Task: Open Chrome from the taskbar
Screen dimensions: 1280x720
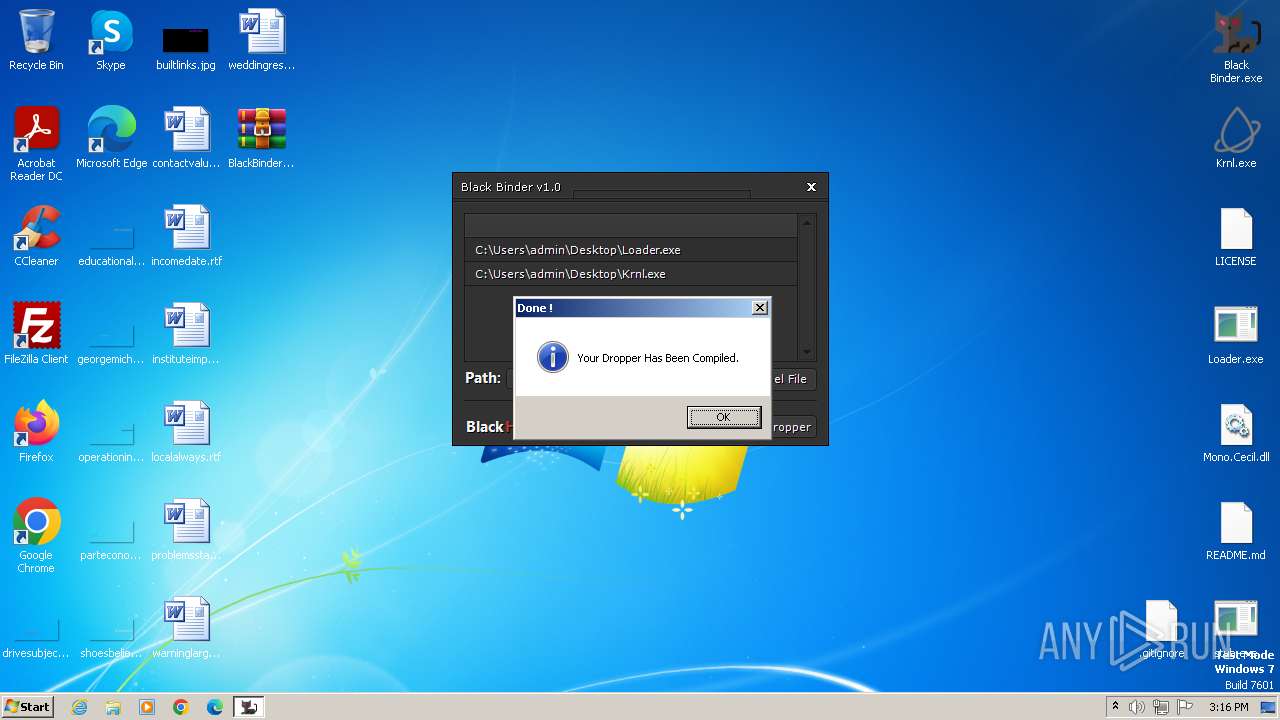Action: 181,707
